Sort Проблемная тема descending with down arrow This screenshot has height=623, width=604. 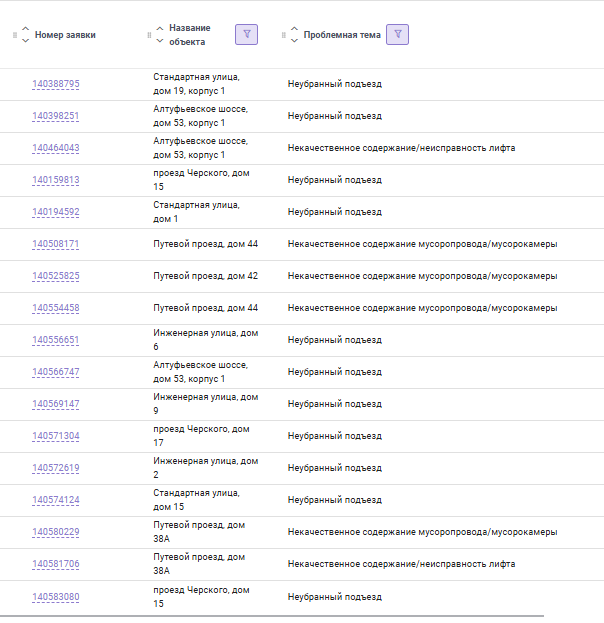pos(294,41)
